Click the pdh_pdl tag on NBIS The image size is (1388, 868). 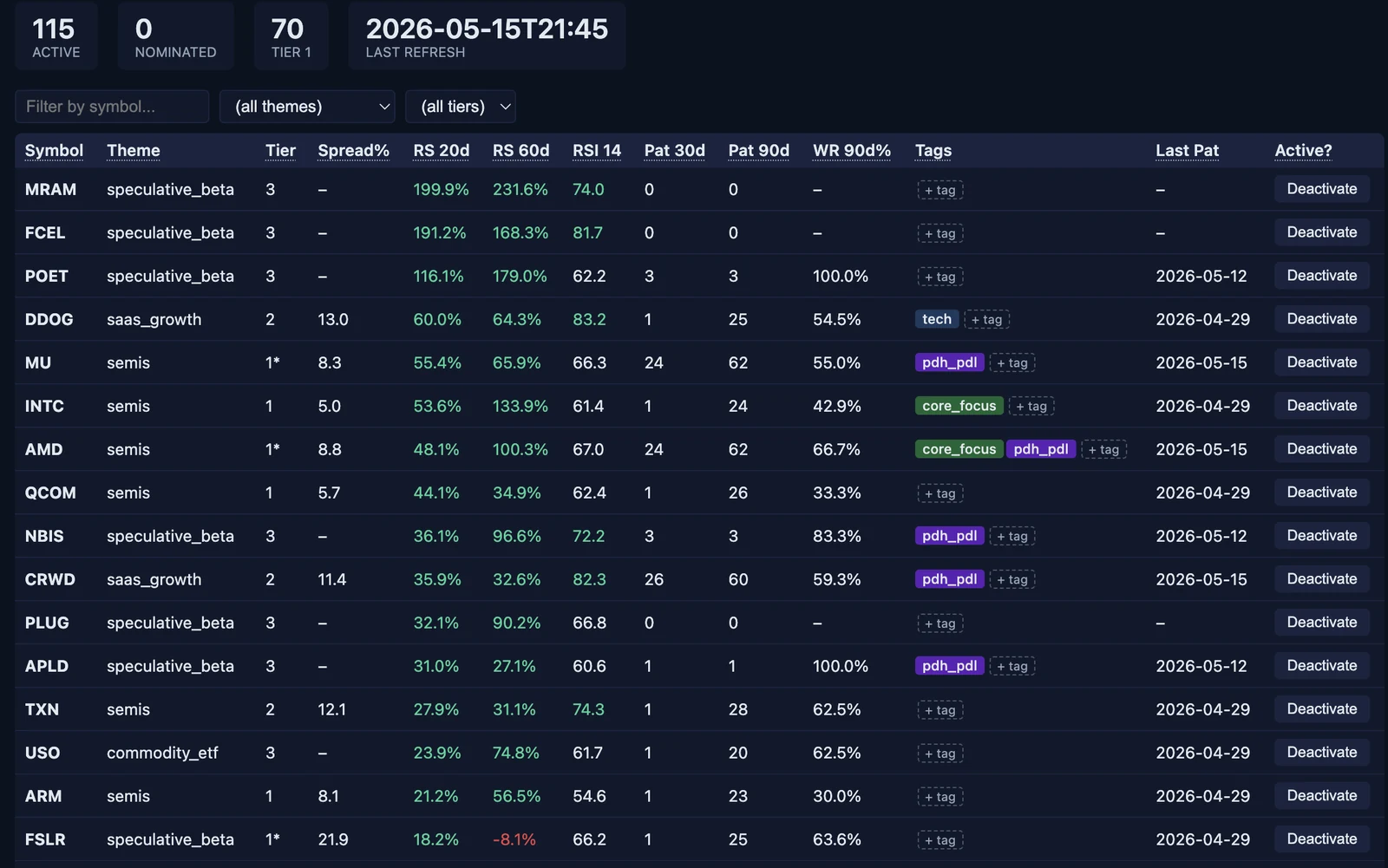coord(950,536)
